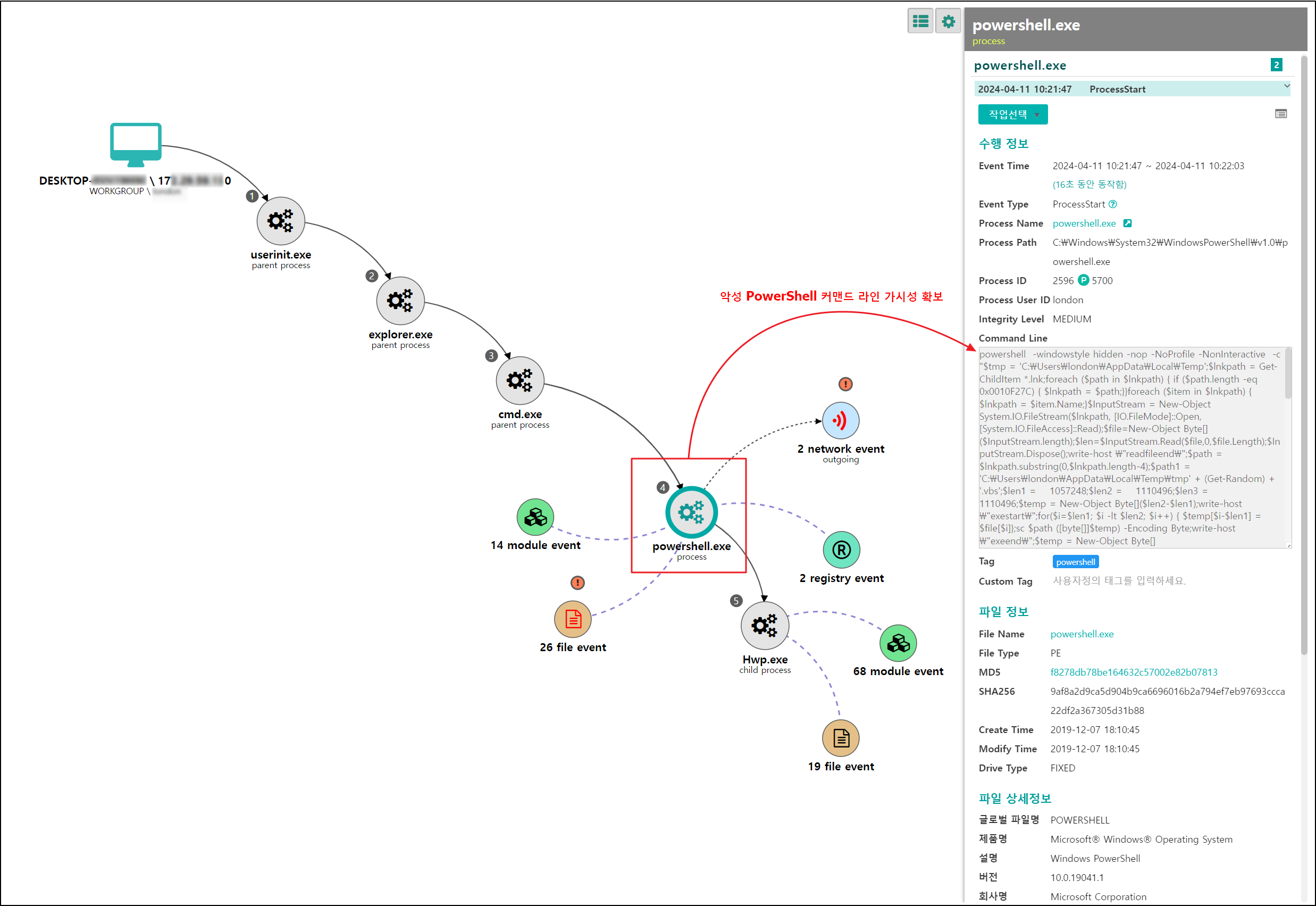Click the alert badge above 26 file event
Viewport: 1316px width, 906px height.
click(x=577, y=583)
